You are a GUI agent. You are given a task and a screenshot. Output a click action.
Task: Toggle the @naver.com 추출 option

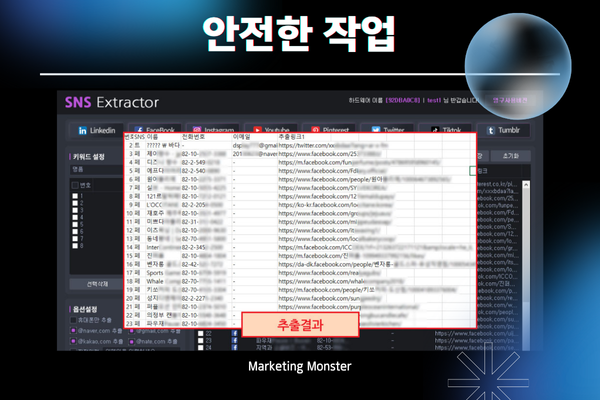73,330
